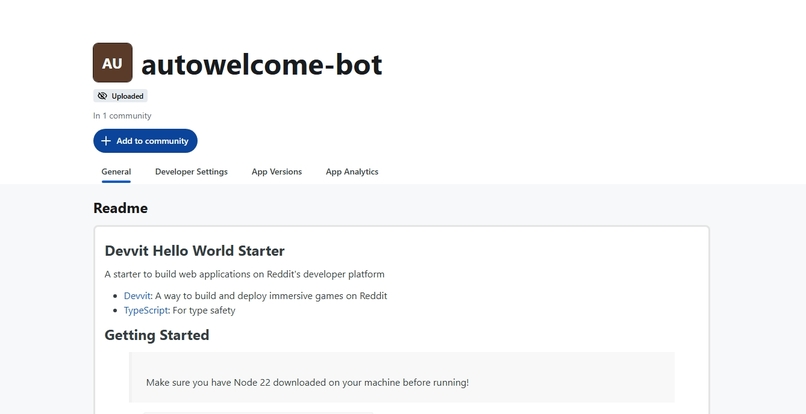Click 'A way to build and deploy' text
806x414 pixels.
271,296
